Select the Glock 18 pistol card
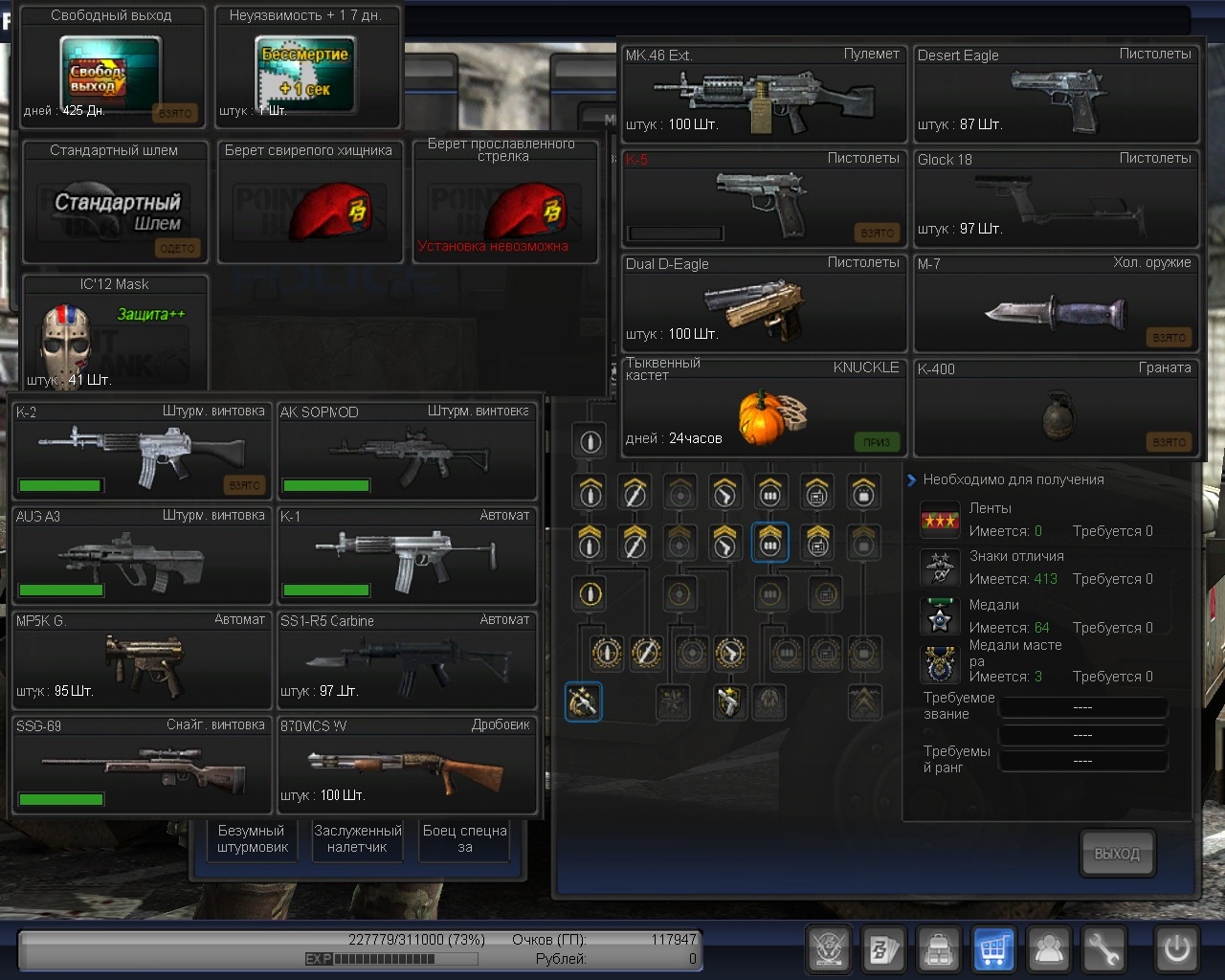Viewport: 1225px width, 980px height. click(x=1057, y=199)
